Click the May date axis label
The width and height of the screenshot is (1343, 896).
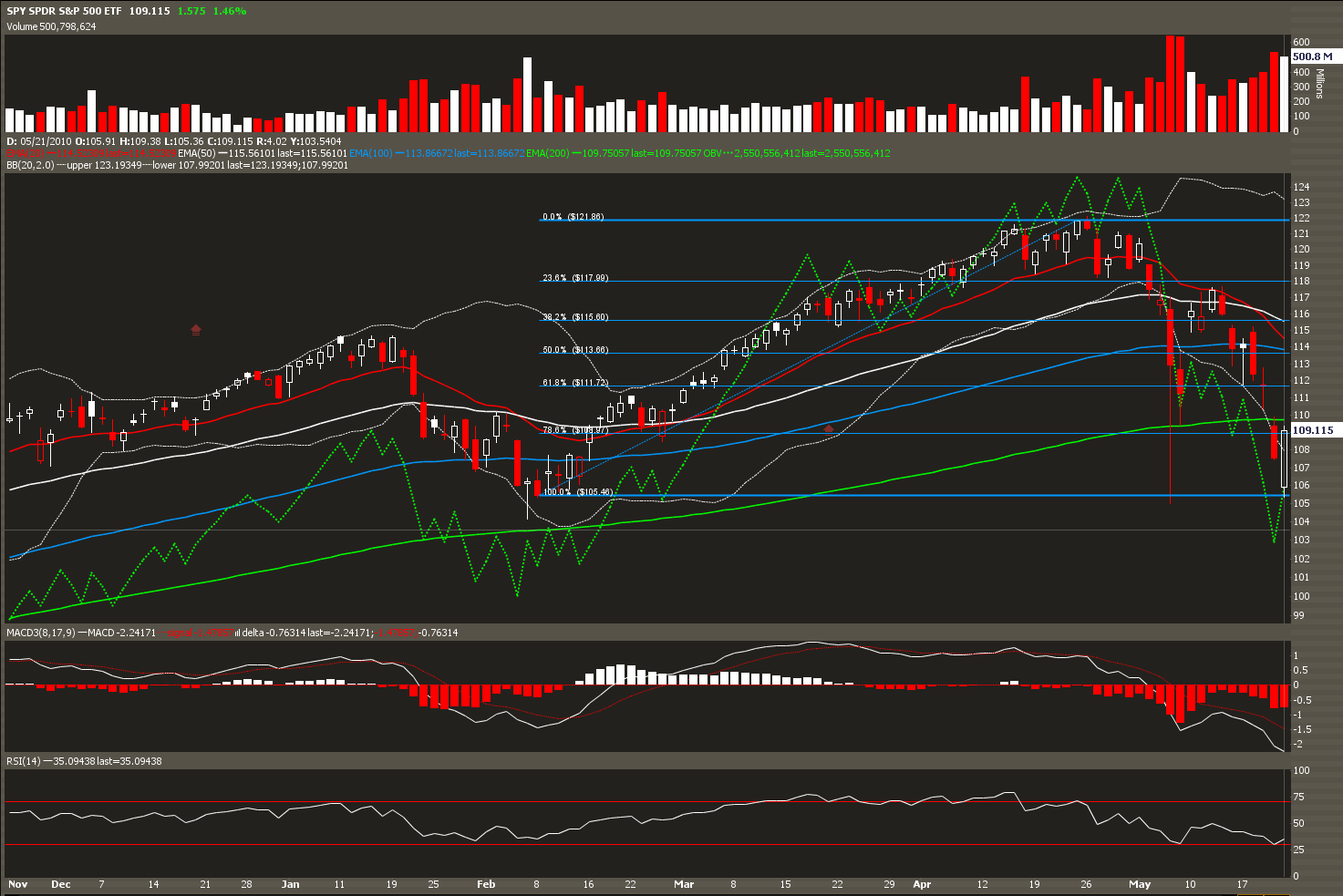(1140, 884)
